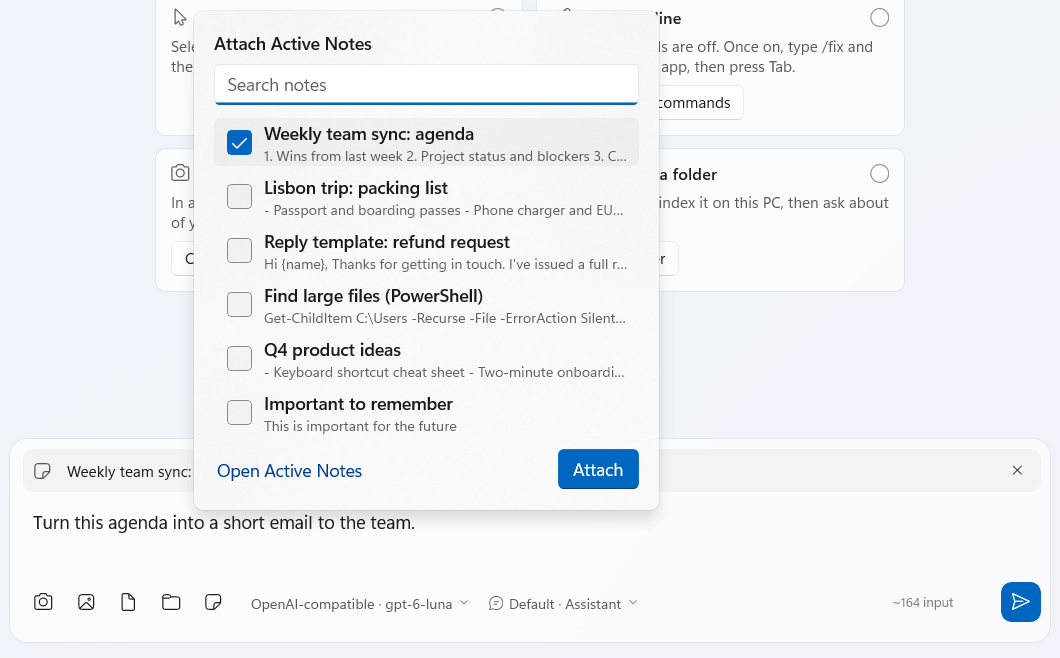
Task: Select the 'Find large files (PowerShell)' note title
Action: point(374,296)
